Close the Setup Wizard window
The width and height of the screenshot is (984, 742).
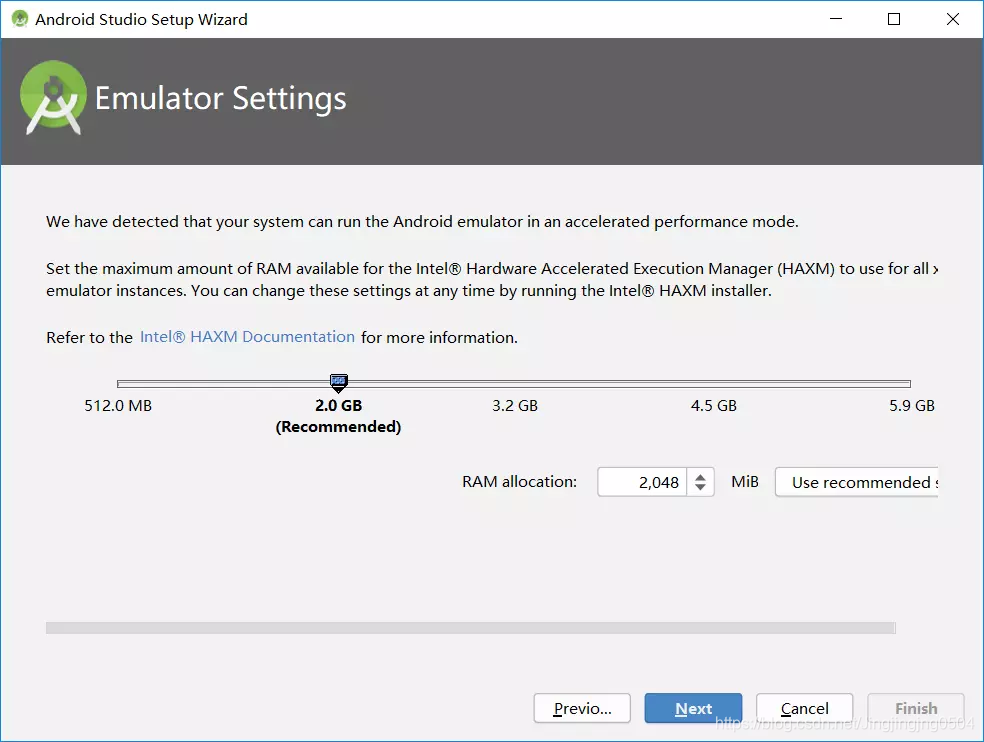pos(953,19)
